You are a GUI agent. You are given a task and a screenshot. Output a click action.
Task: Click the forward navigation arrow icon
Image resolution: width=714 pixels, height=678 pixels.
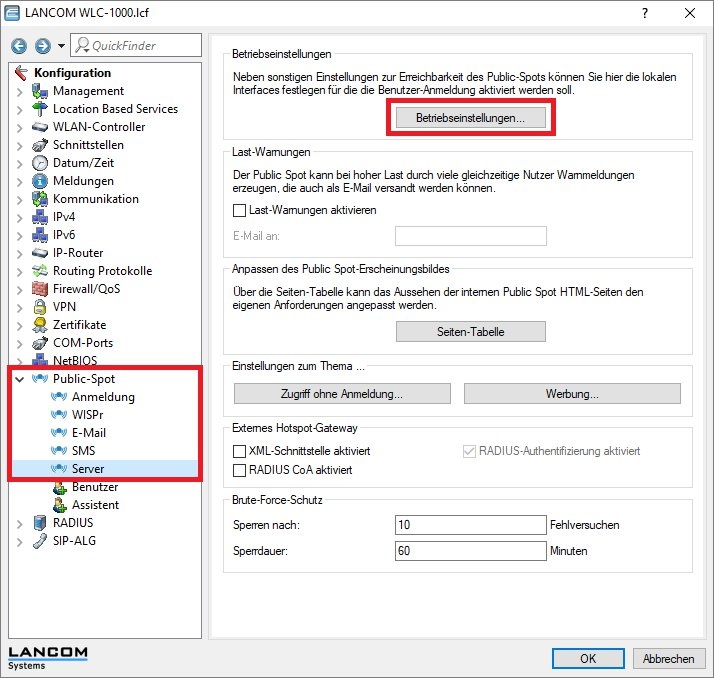coord(42,46)
